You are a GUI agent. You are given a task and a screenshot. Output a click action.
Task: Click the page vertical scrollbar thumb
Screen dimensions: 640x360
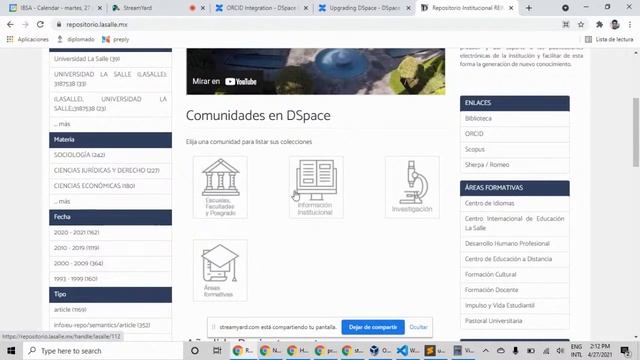coord(636,132)
